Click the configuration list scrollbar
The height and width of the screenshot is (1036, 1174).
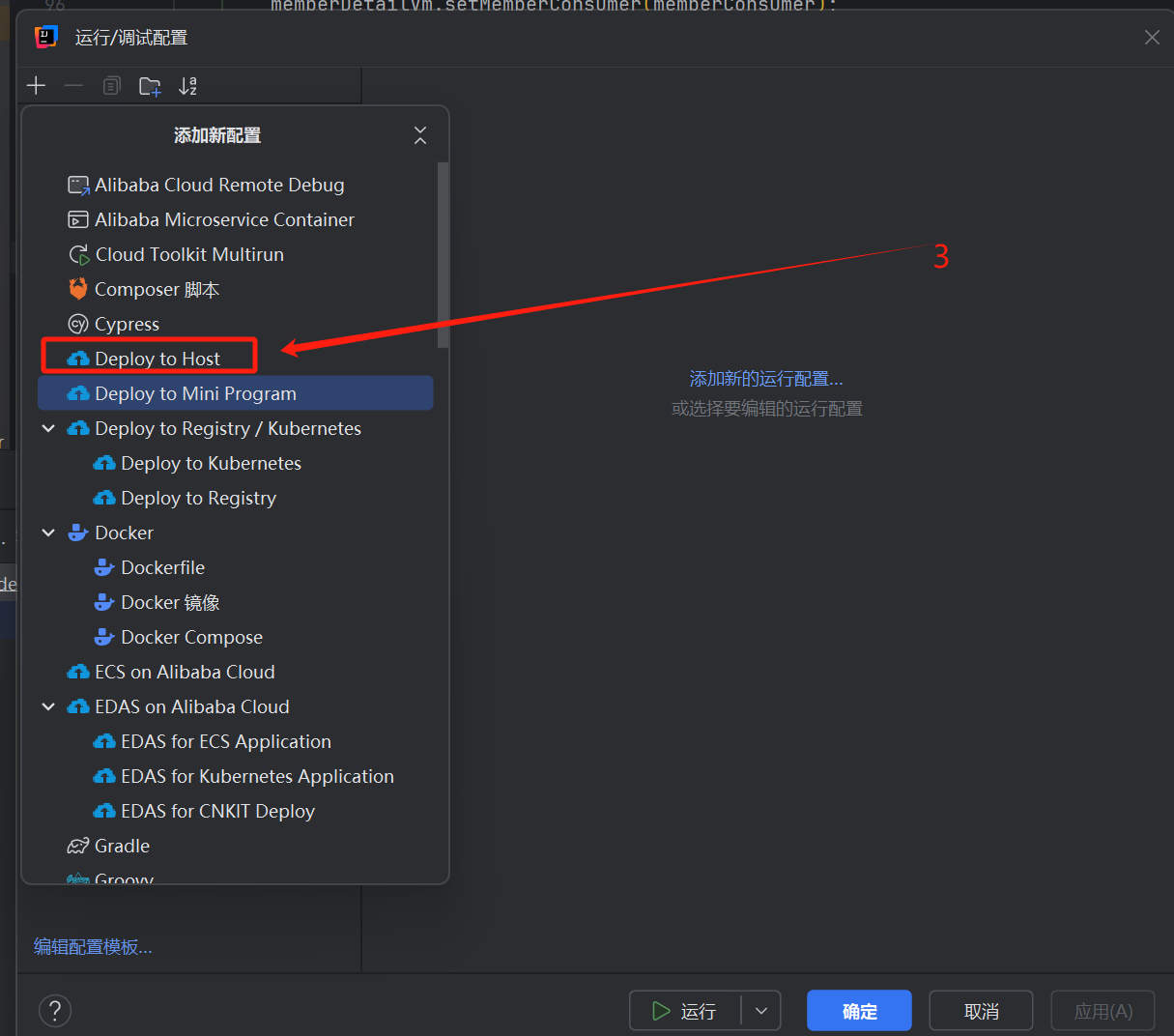pos(443,255)
